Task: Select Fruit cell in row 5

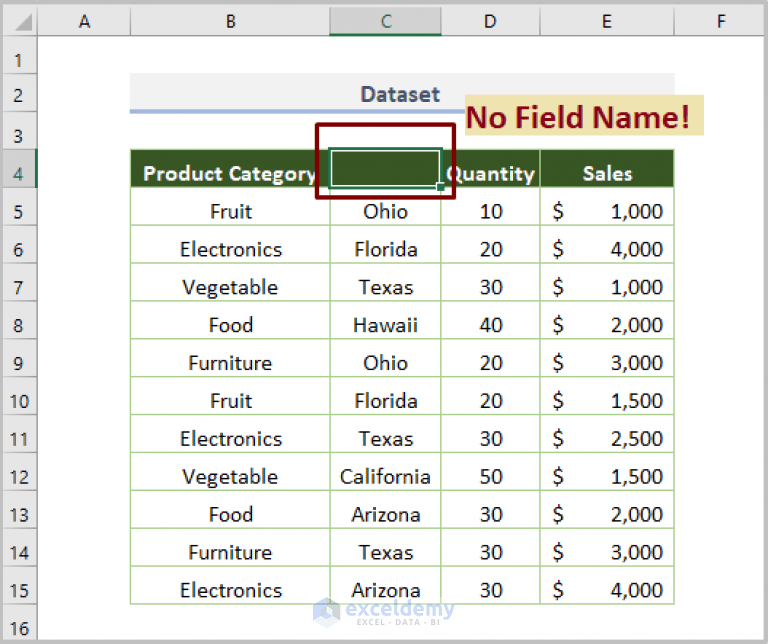Action: click(x=230, y=207)
